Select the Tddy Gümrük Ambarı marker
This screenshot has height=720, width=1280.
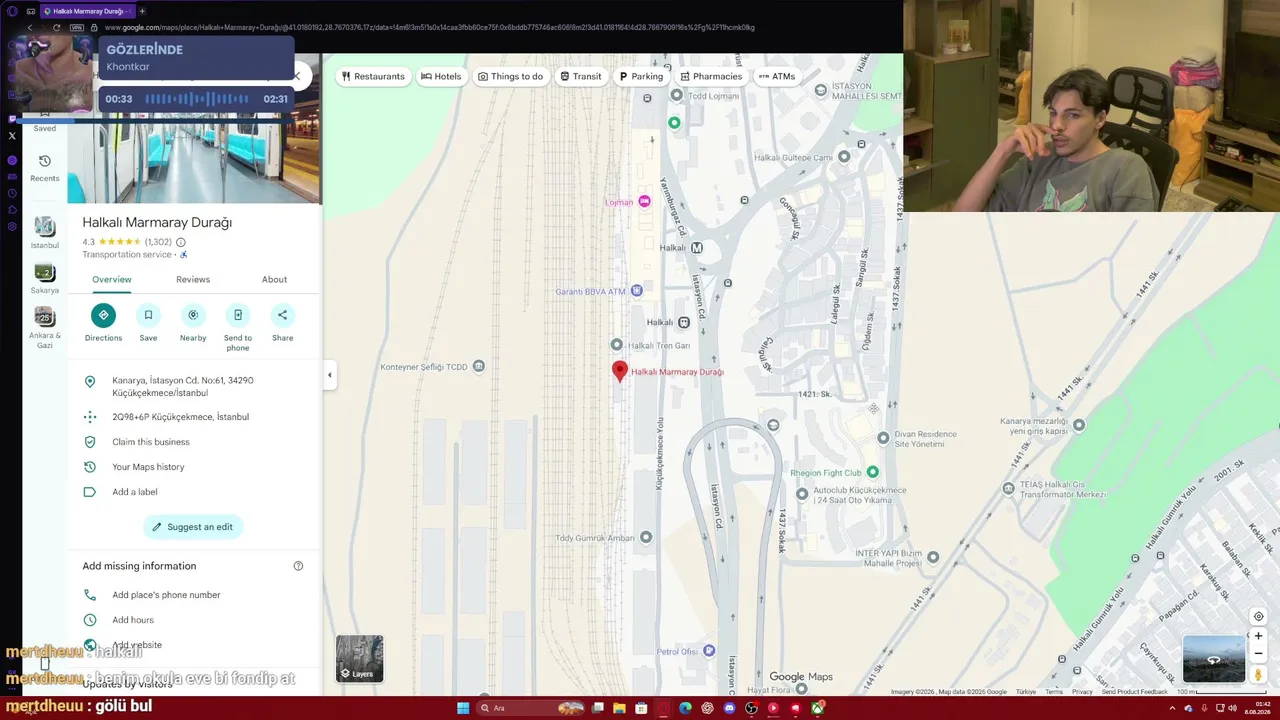point(646,537)
